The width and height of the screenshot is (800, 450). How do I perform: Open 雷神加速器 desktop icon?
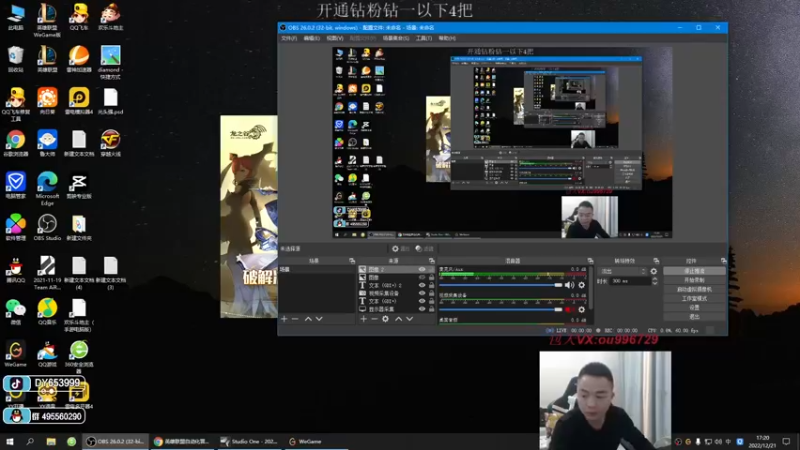pyautogui.click(x=79, y=59)
